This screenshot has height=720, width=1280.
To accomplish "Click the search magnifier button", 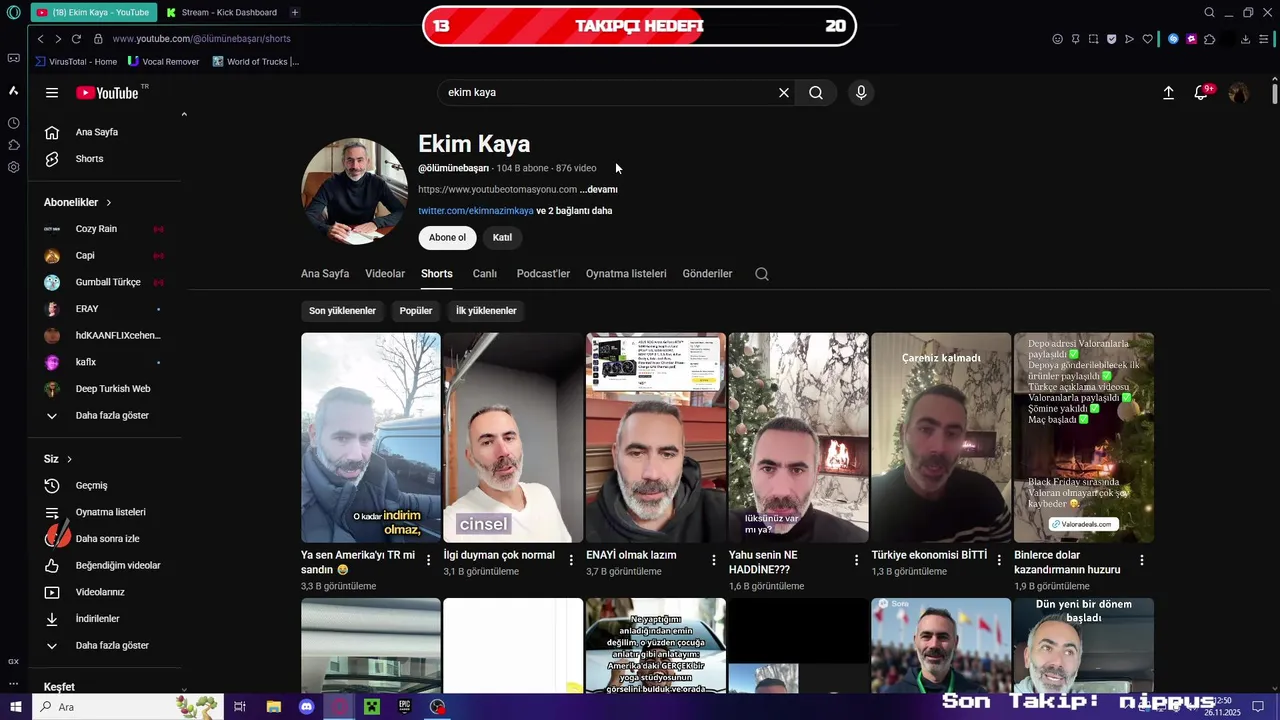I will tap(816, 93).
